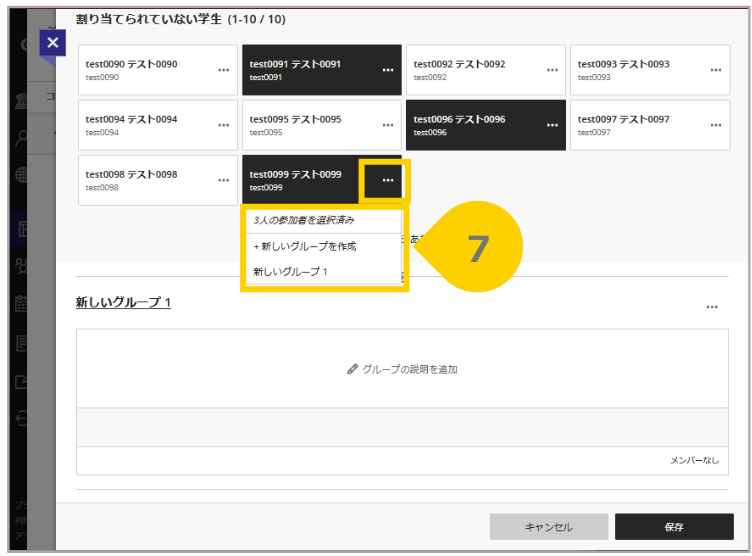
Task: Open options menu for test0093 student card
Action: click(716, 70)
